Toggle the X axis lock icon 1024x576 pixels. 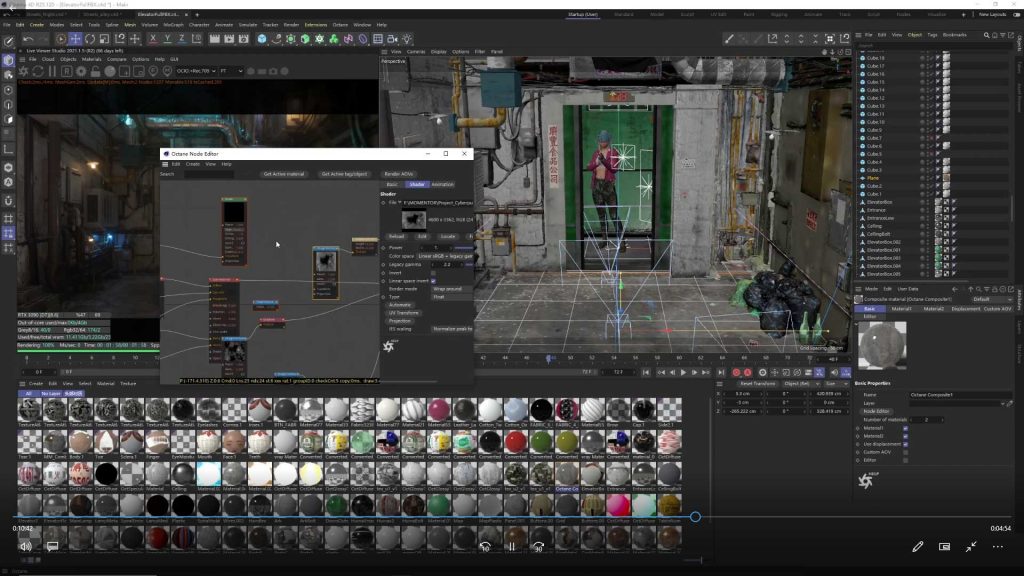[x=152, y=39]
